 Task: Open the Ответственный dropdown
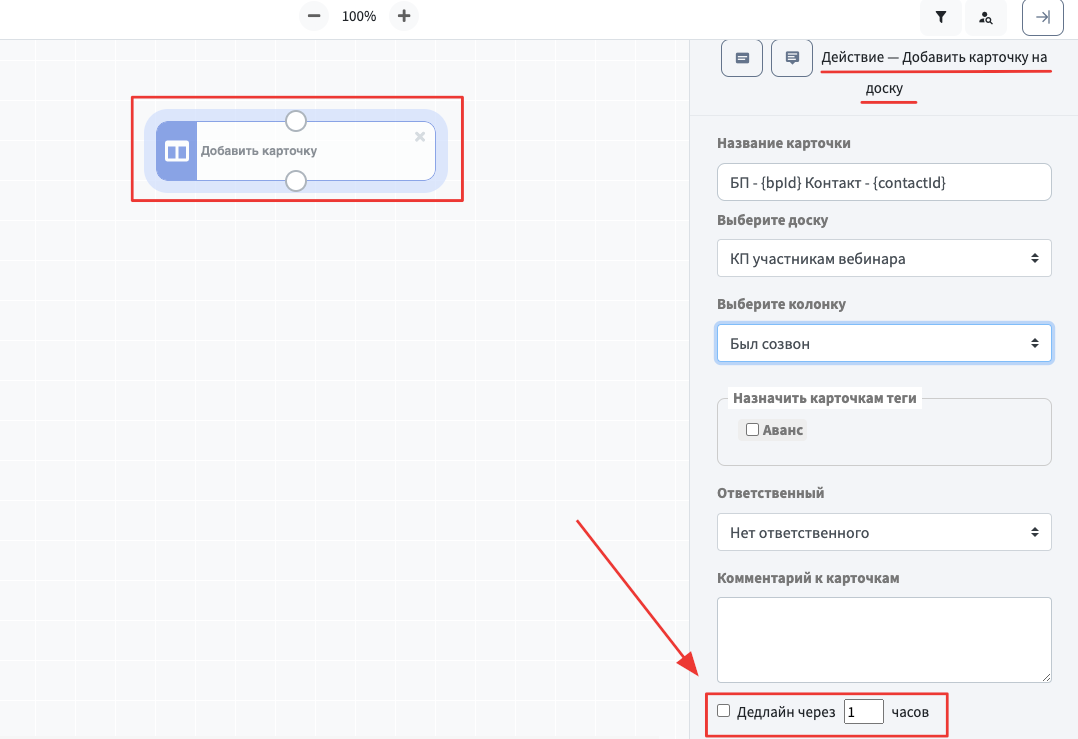(x=884, y=532)
